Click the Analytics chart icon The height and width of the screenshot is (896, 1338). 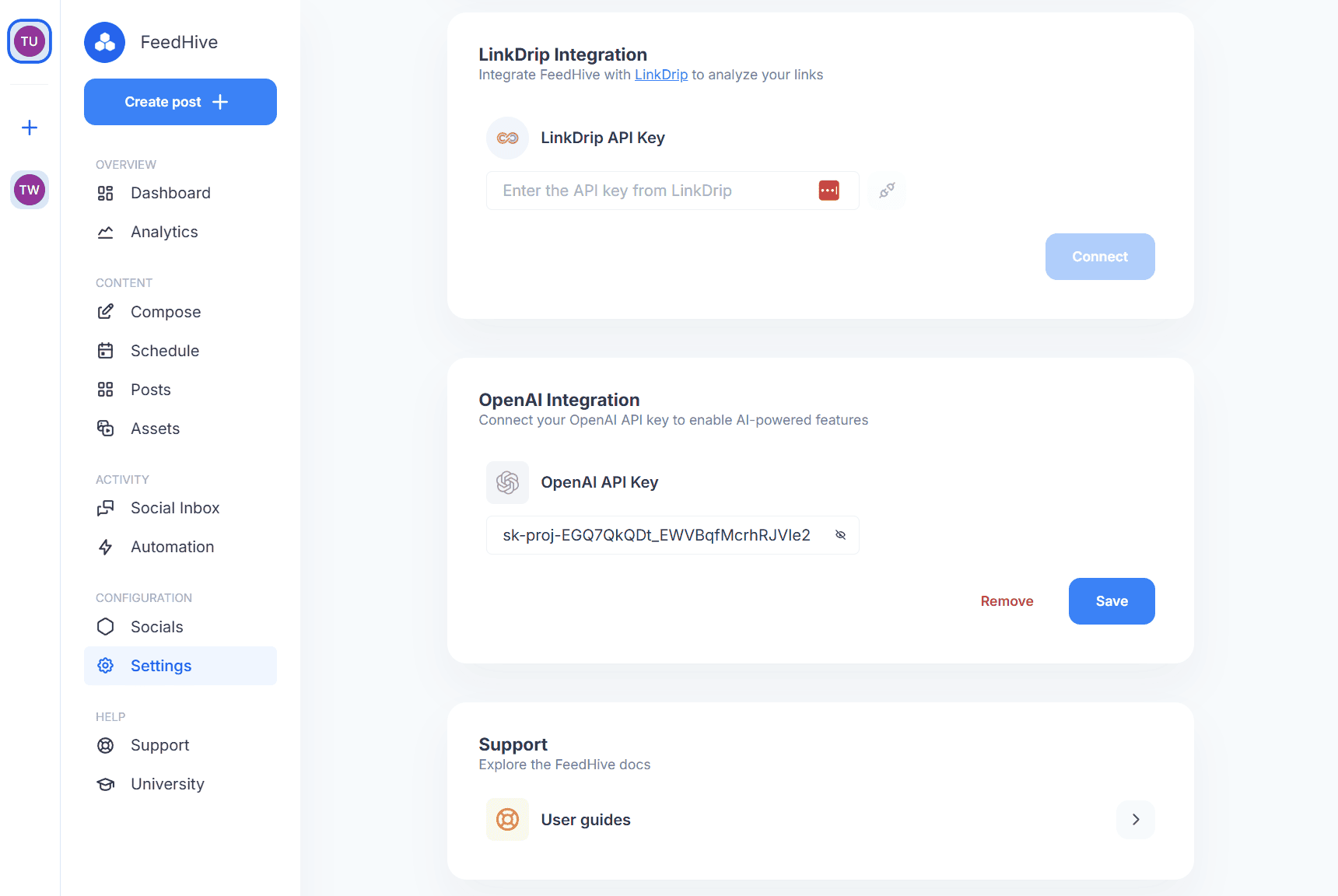pos(106,232)
